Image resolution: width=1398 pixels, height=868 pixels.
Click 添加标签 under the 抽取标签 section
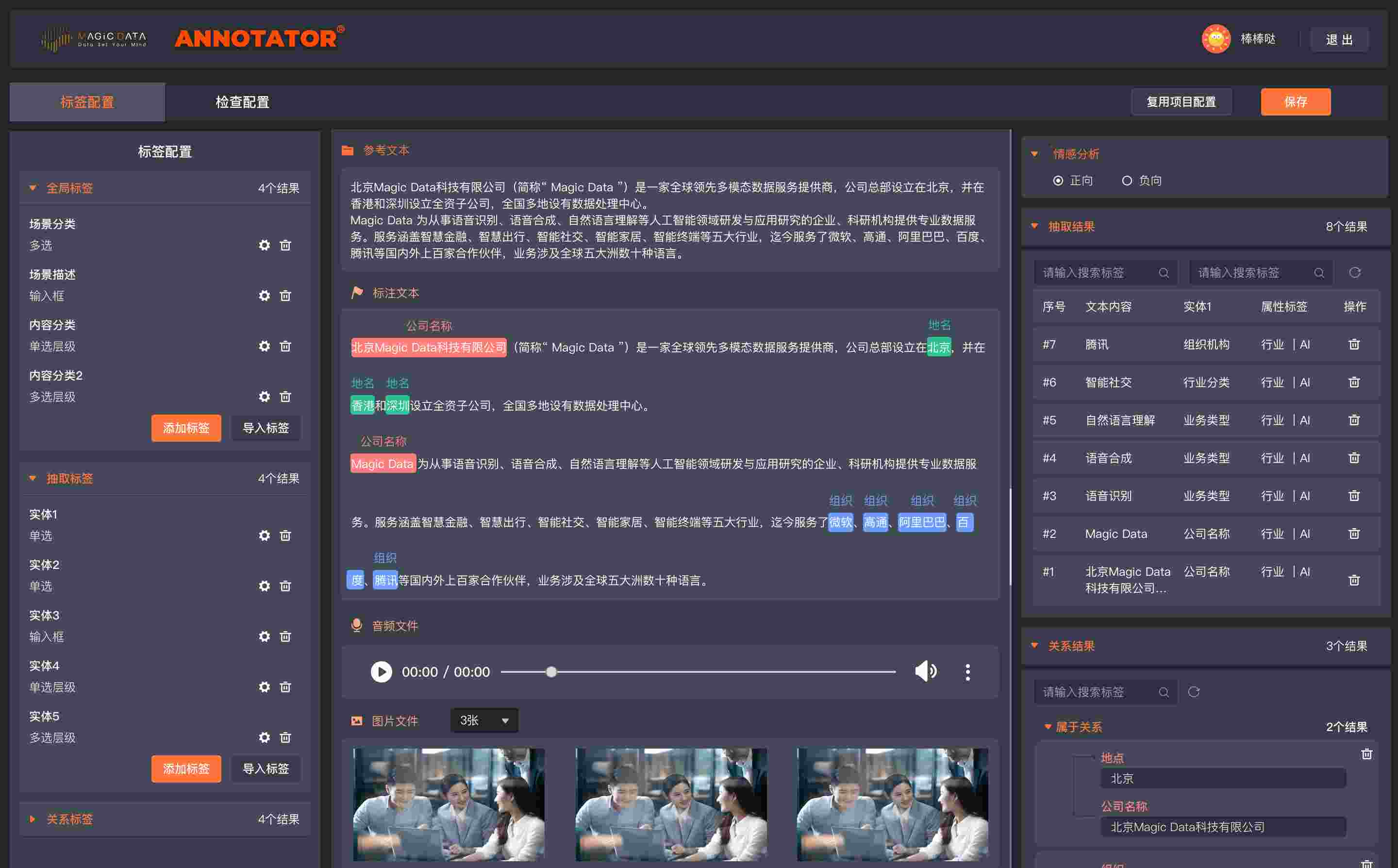point(186,768)
